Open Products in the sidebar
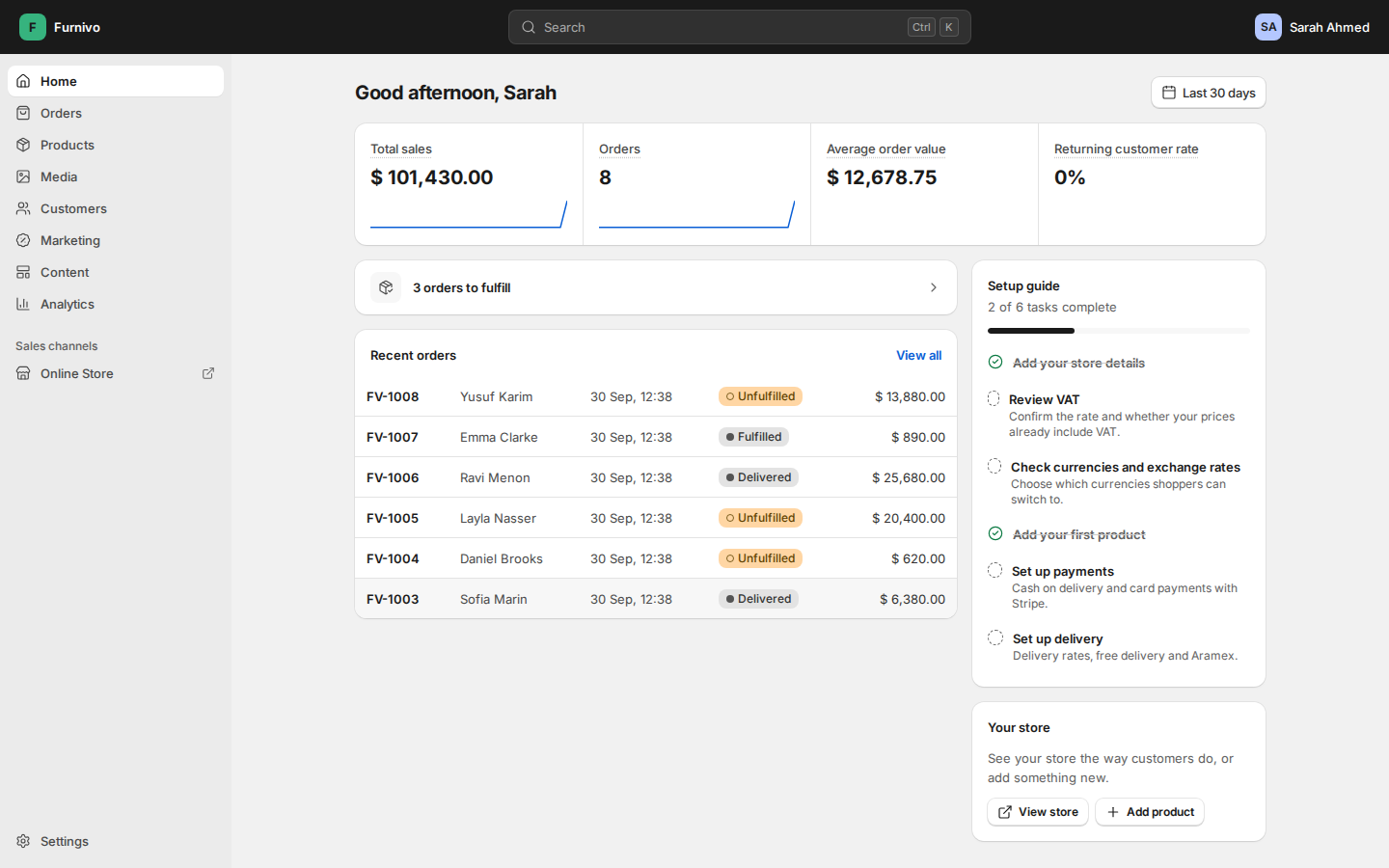This screenshot has height=868, width=1389. click(x=116, y=145)
